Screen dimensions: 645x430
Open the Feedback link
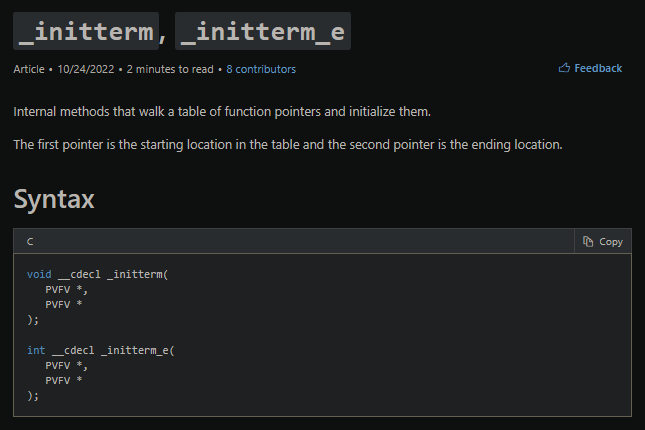597,69
